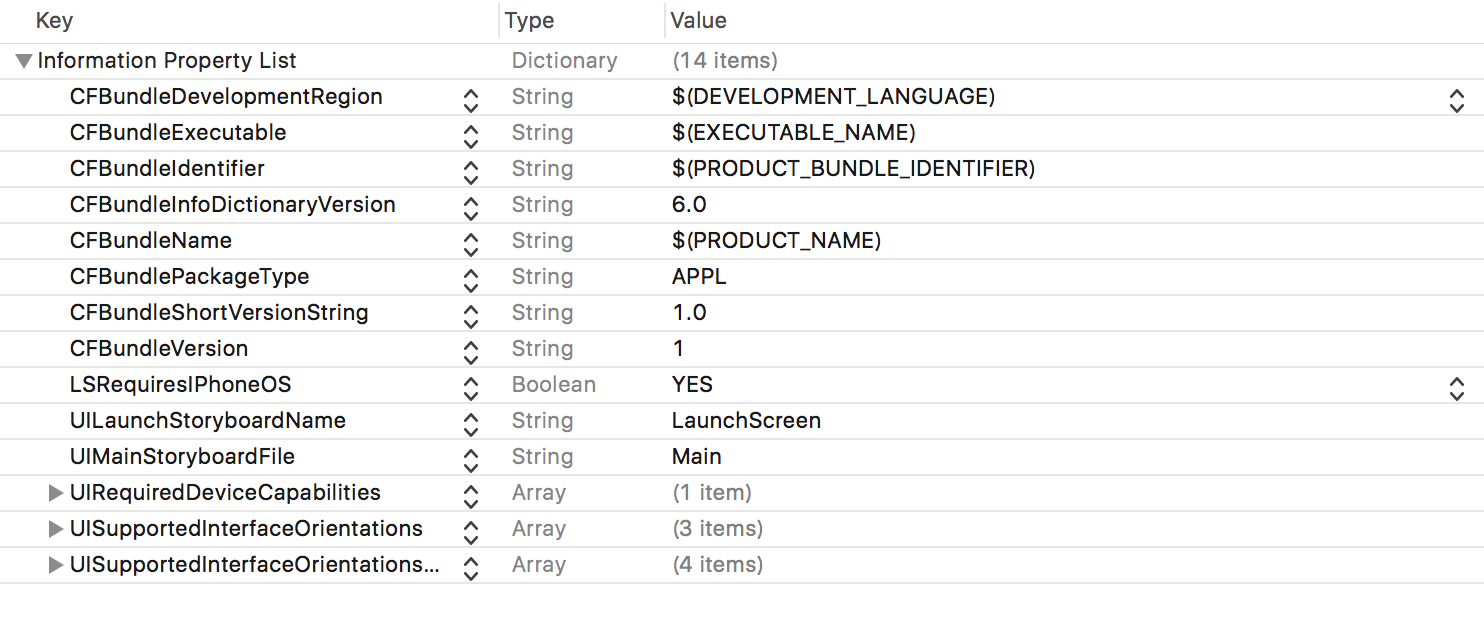Edit the CFBundleVersion value of 1
This screenshot has width=1484, height=628.
(678, 348)
